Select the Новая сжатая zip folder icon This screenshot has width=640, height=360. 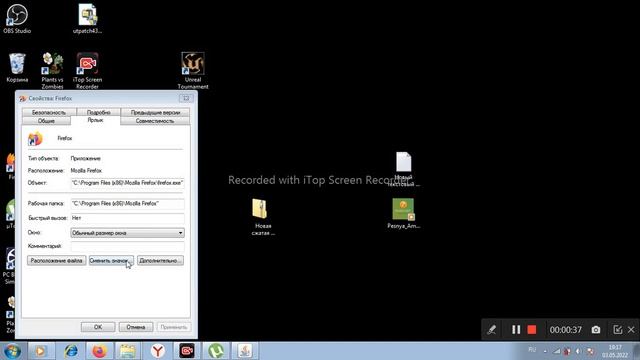(x=262, y=217)
